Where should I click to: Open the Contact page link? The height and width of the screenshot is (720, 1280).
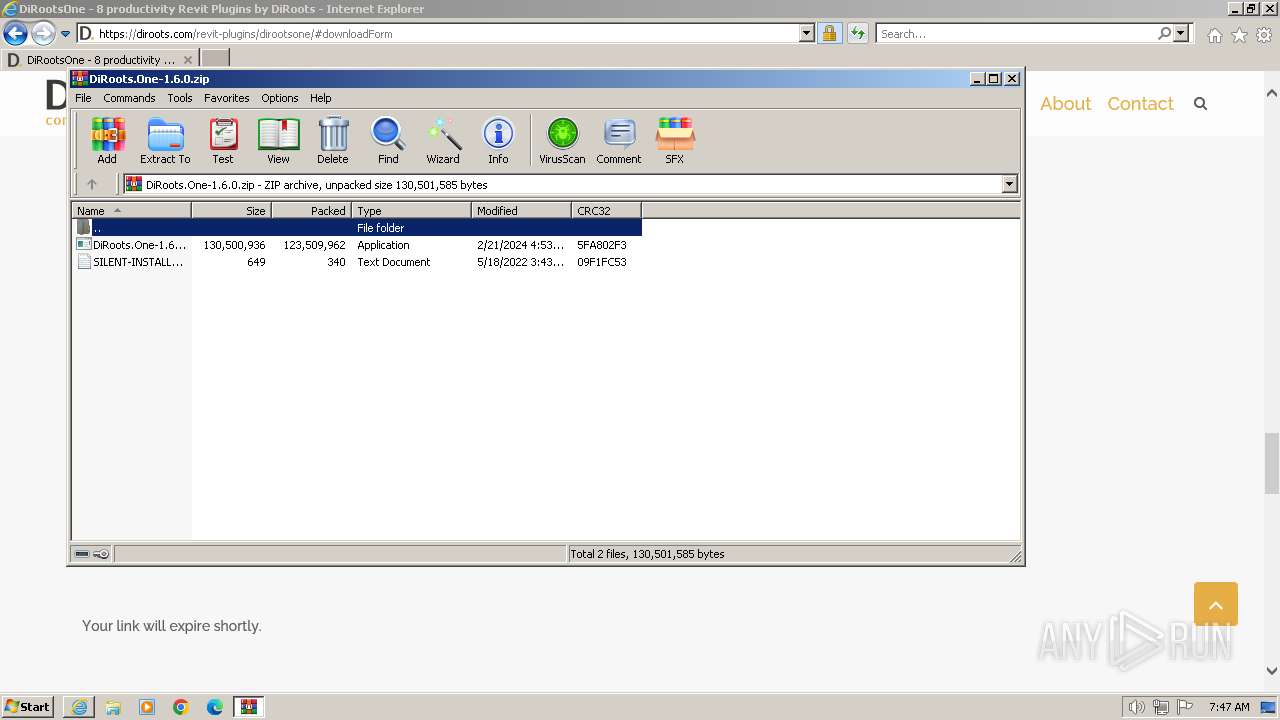pos(1140,103)
